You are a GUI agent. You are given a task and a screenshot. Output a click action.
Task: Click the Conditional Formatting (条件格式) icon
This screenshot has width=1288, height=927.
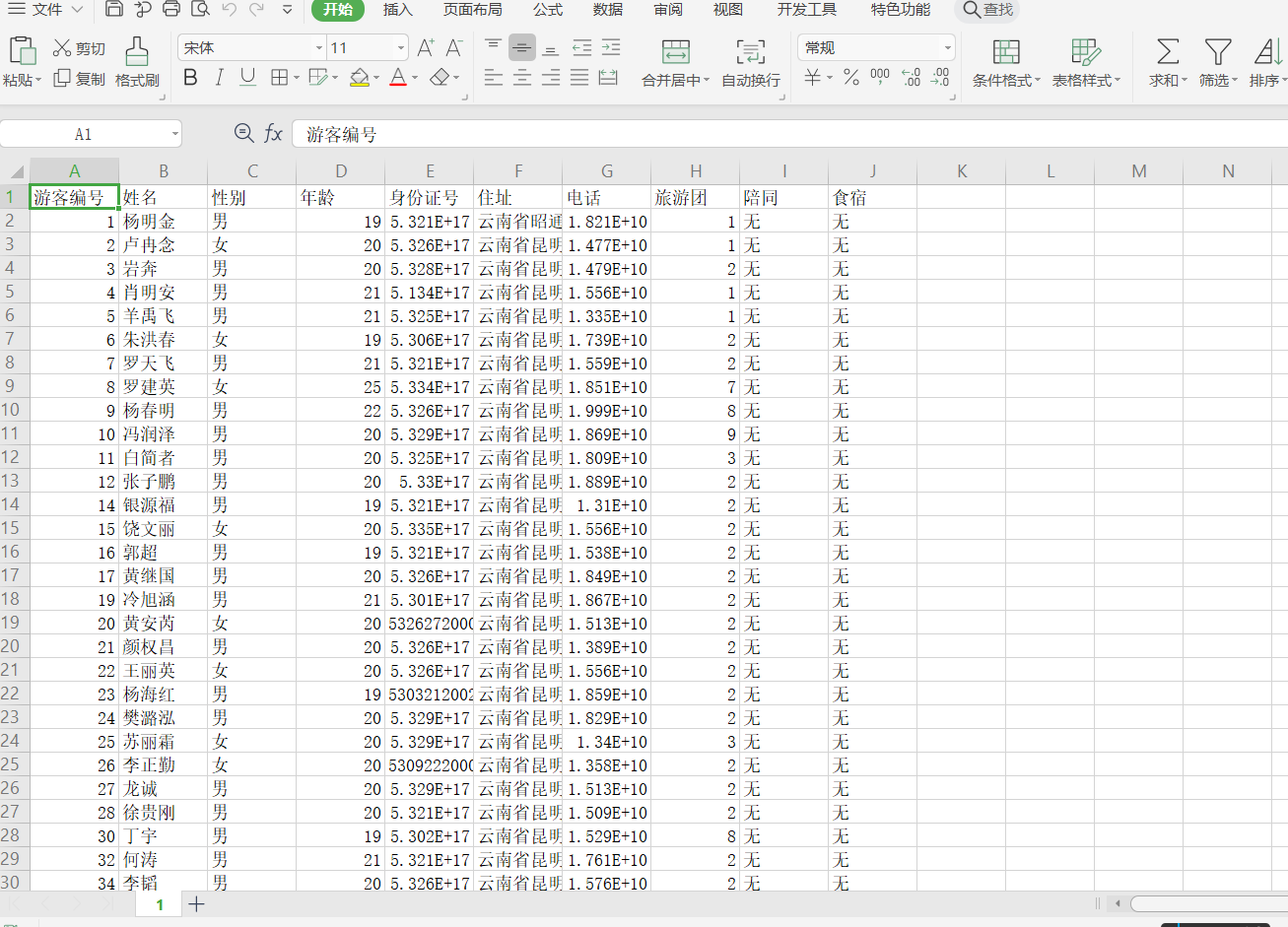[1006, 52]
